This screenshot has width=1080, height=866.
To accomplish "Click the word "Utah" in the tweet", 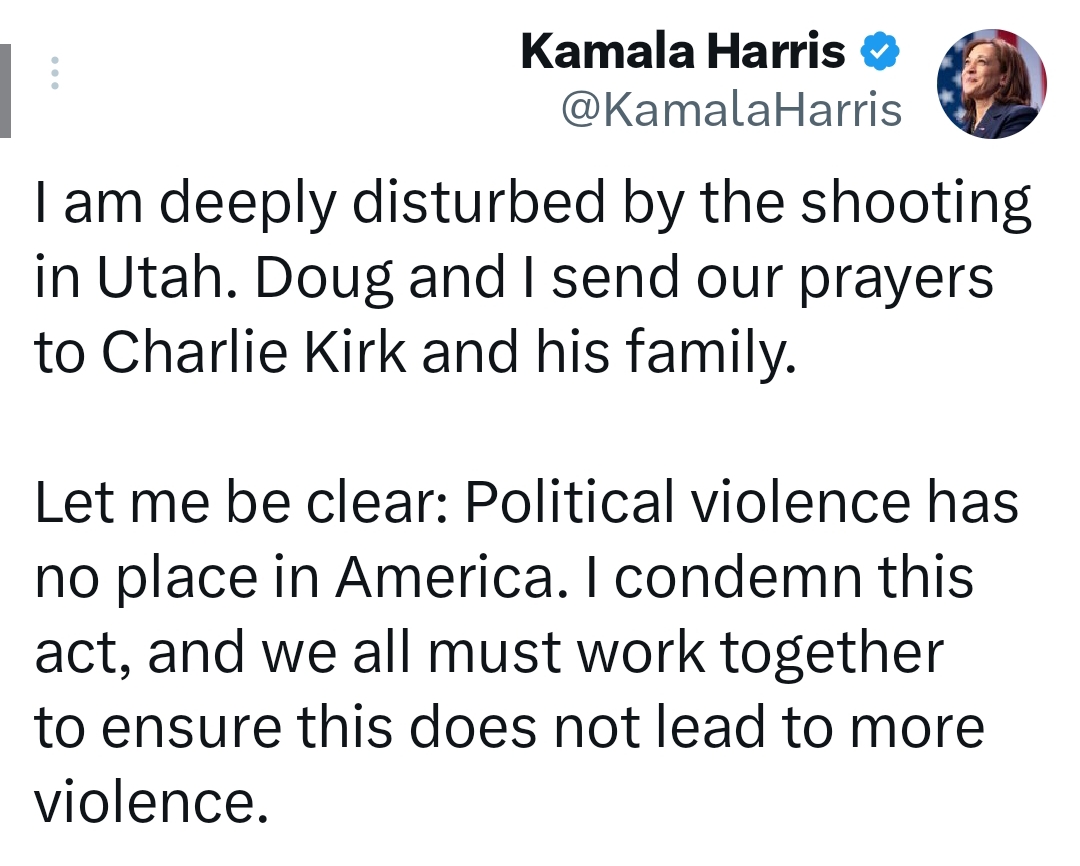I will (160, 277).
